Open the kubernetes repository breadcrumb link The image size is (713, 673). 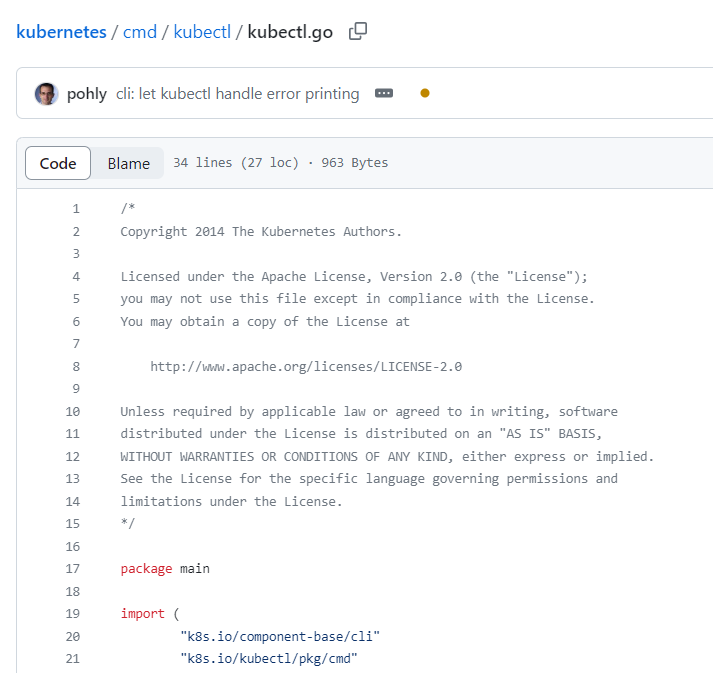click(x=61, y=32)
